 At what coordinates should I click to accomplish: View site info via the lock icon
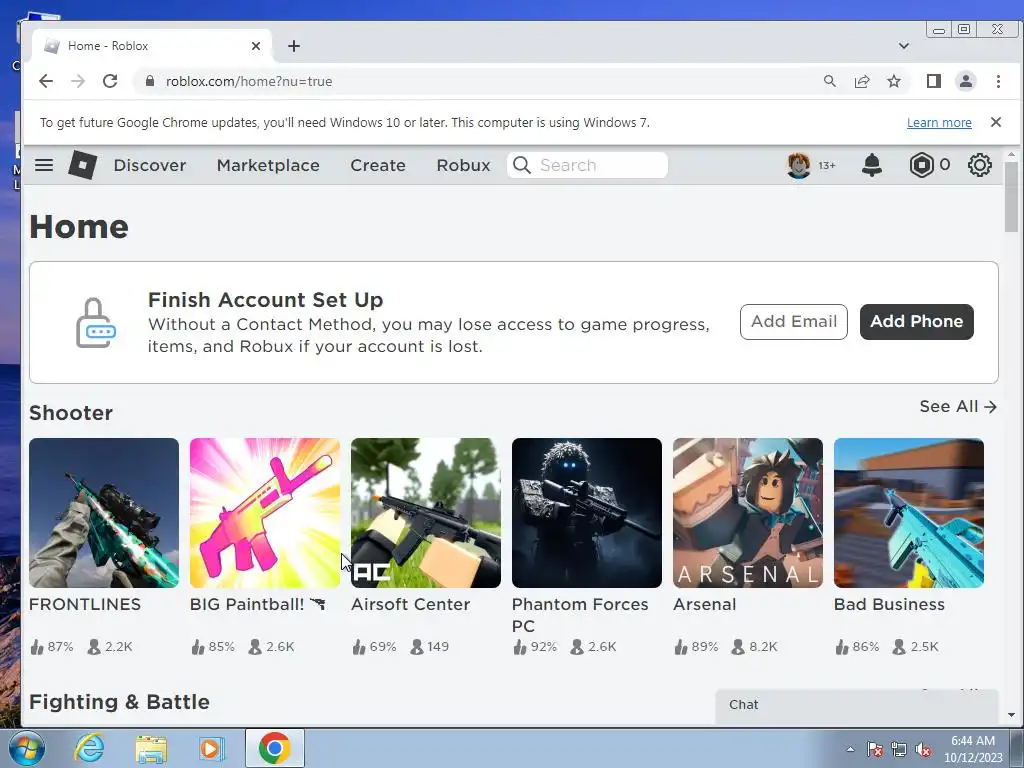tap(150, 81)
